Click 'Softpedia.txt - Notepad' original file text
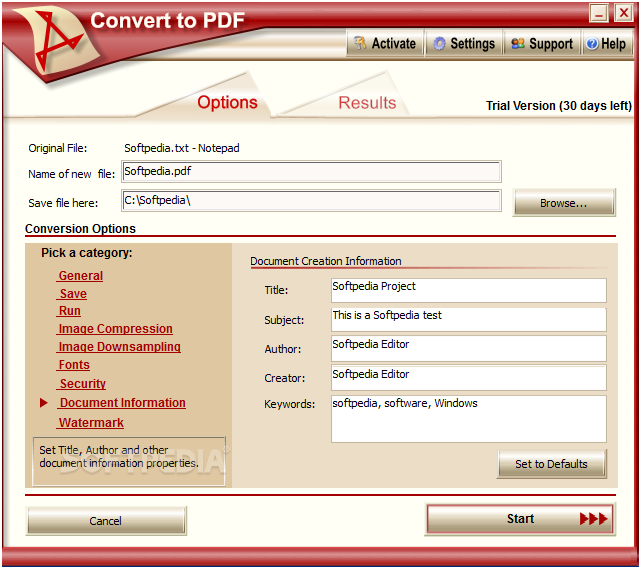Screen dimensions: 639x567 [x=182, y=148]
